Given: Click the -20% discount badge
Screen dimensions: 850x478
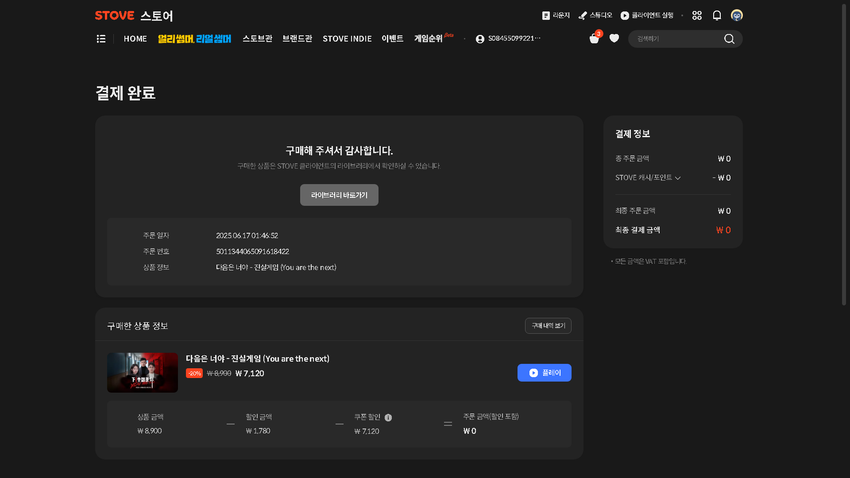Looking at the screenshot, I should point(194,373).
